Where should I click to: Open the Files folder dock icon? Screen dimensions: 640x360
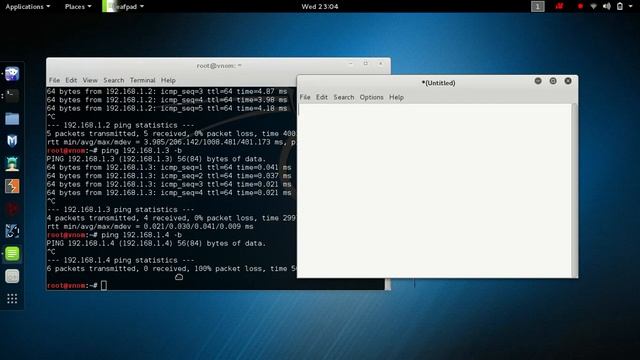click(x=12, y=119)
